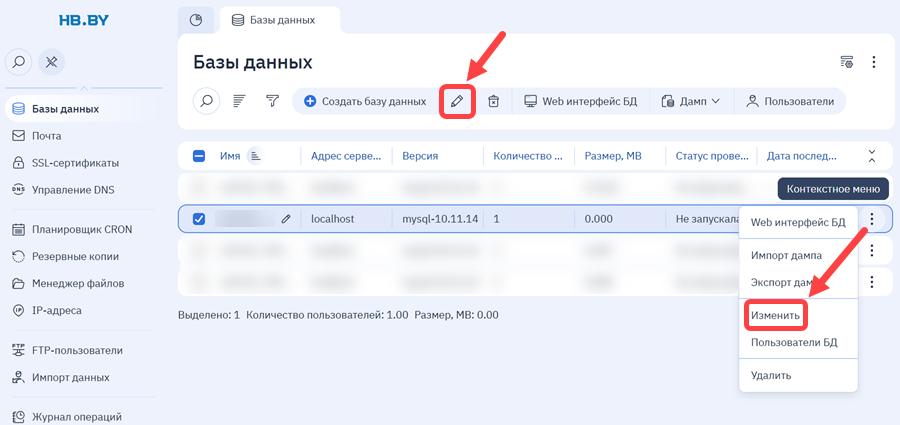
Task: Choose Удалить in context menu
Action: click(798, 376)
